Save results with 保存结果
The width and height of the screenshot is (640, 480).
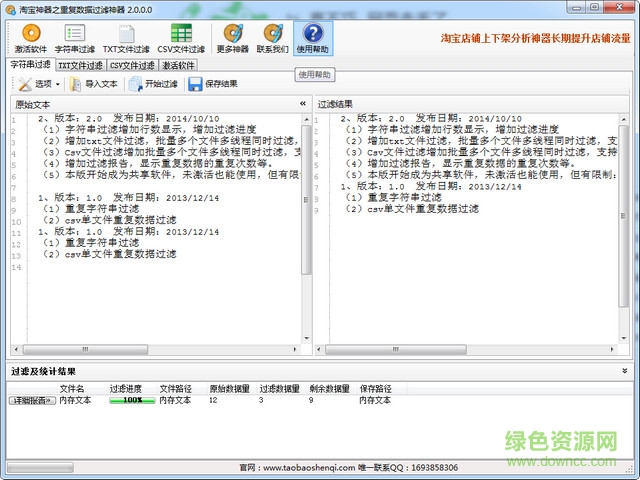pos(213,84)
